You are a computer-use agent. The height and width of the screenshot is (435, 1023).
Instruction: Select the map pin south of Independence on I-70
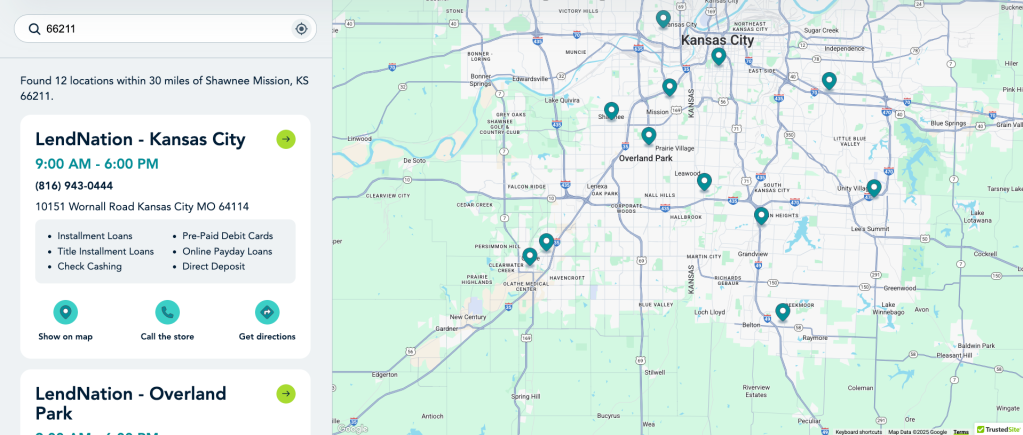(829, 80)
